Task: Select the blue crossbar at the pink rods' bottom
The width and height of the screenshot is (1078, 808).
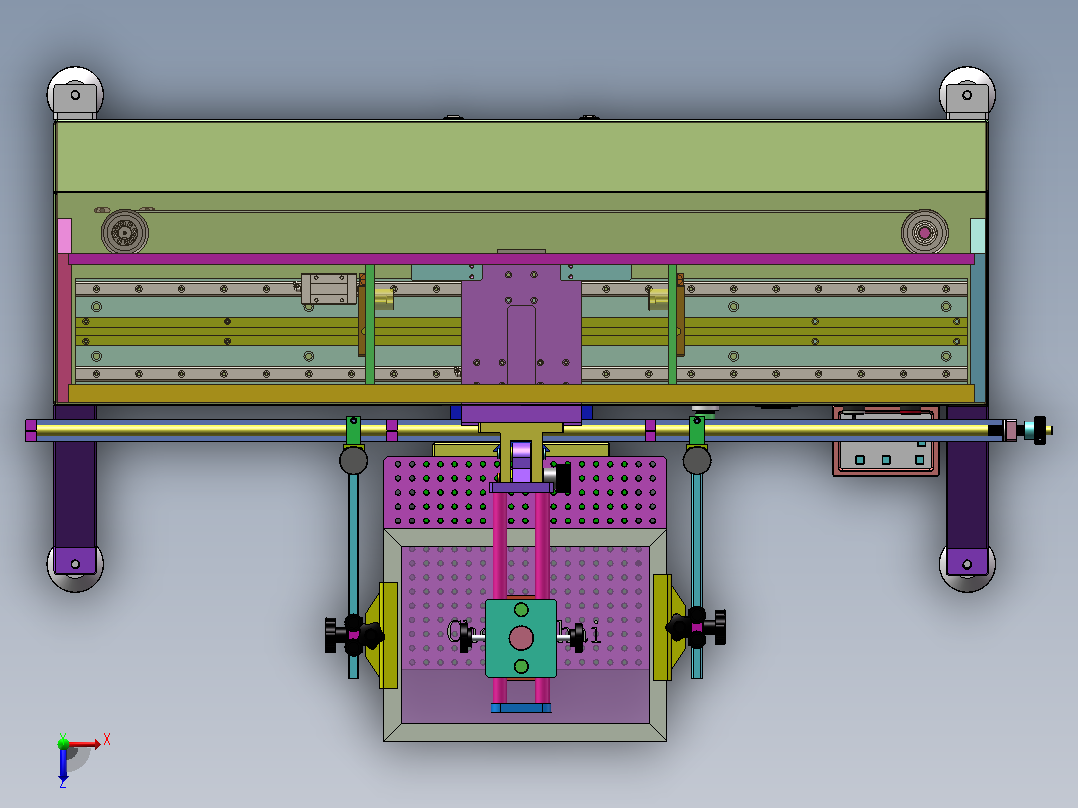Action: click(x=521, y=708)
